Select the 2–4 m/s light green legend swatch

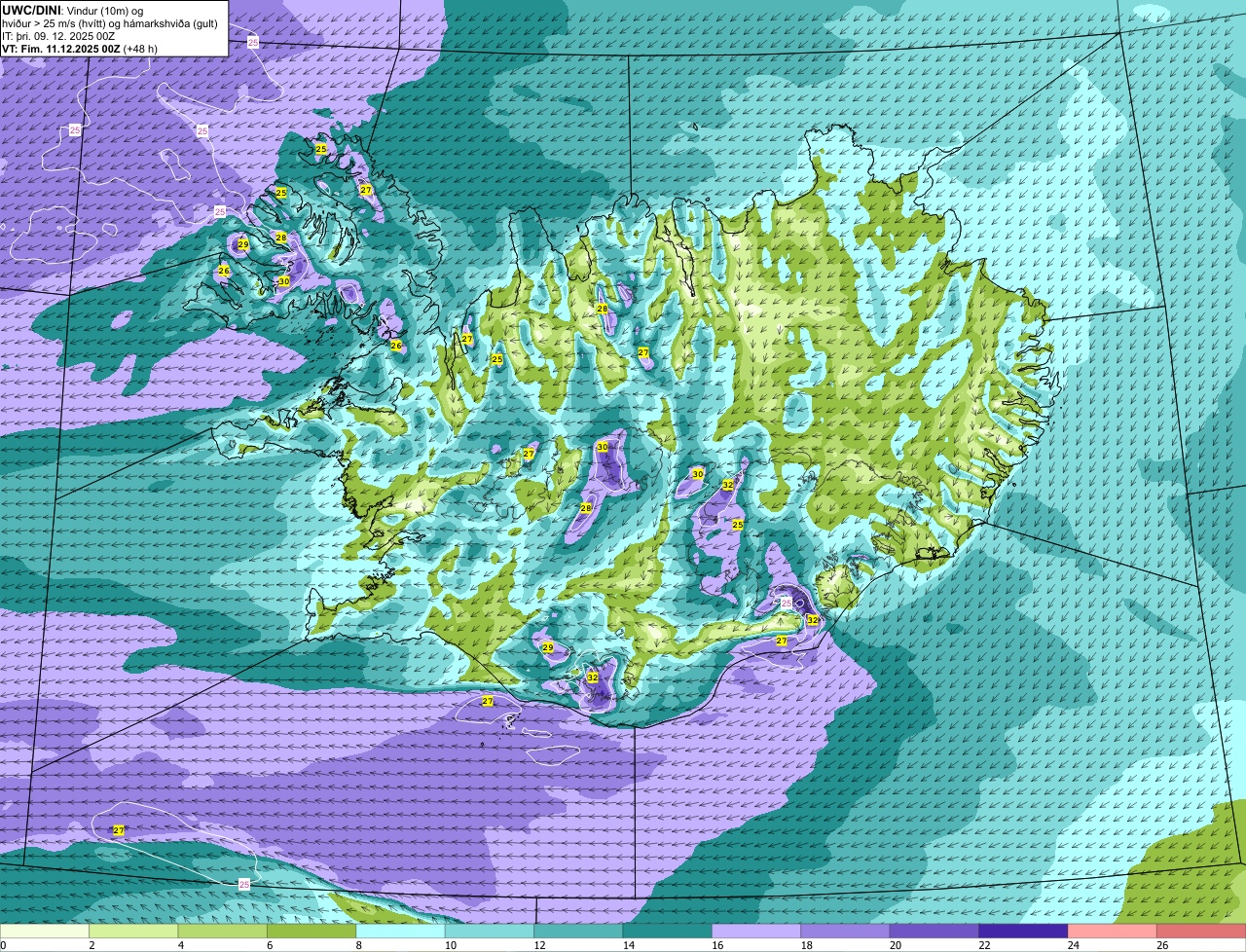(x=133, y=932)
